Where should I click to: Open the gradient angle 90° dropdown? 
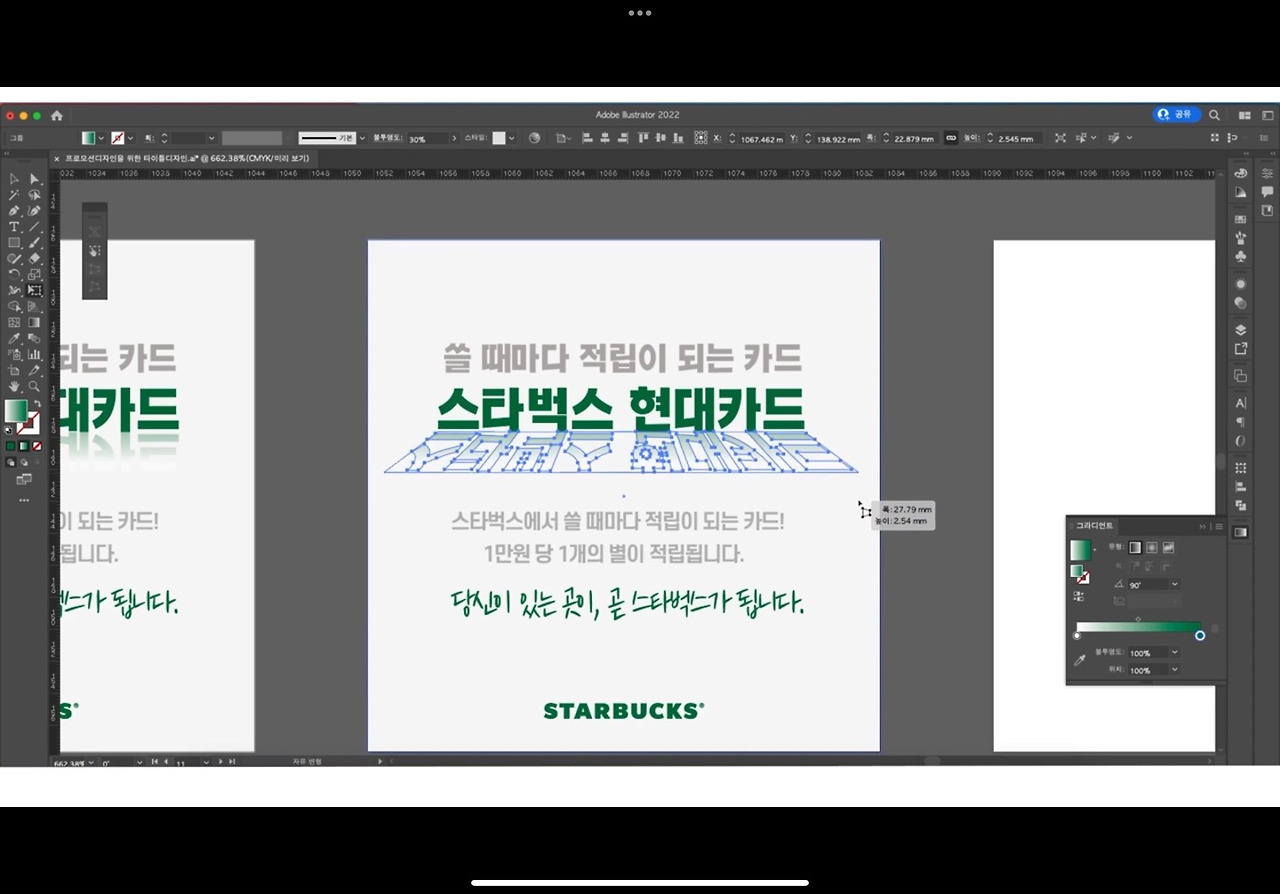1174,584
